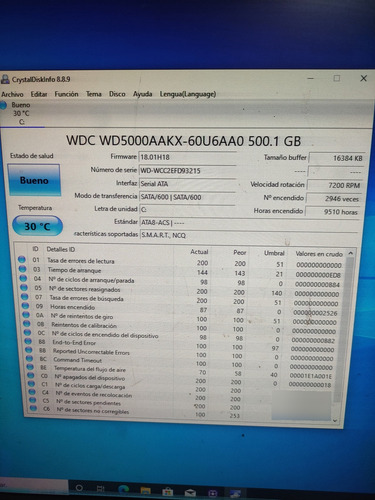Click the status dot for Nº de sectores reasignados
The height and width of the screenshot is (500, 375).
click(24, 287)
